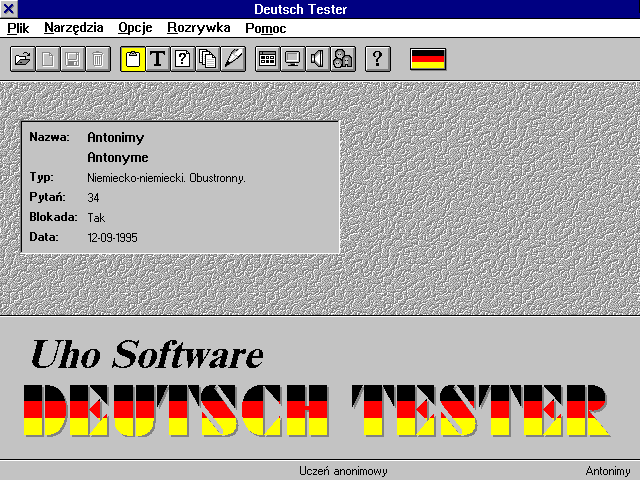Click the users faces icon
The image size is (640, 480).
(342, 59)
